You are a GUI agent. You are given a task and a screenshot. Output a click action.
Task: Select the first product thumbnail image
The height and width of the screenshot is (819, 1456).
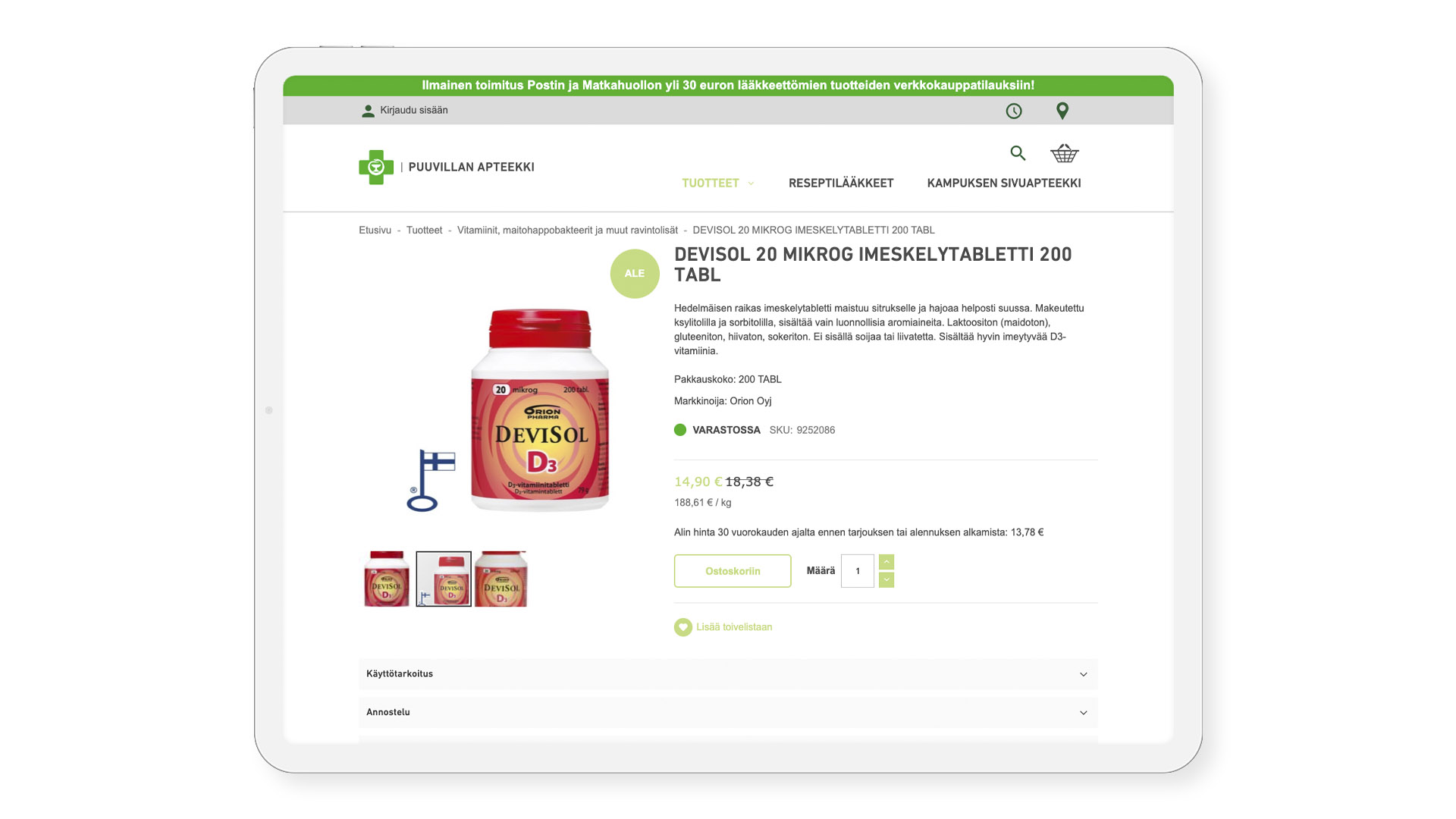387,579
